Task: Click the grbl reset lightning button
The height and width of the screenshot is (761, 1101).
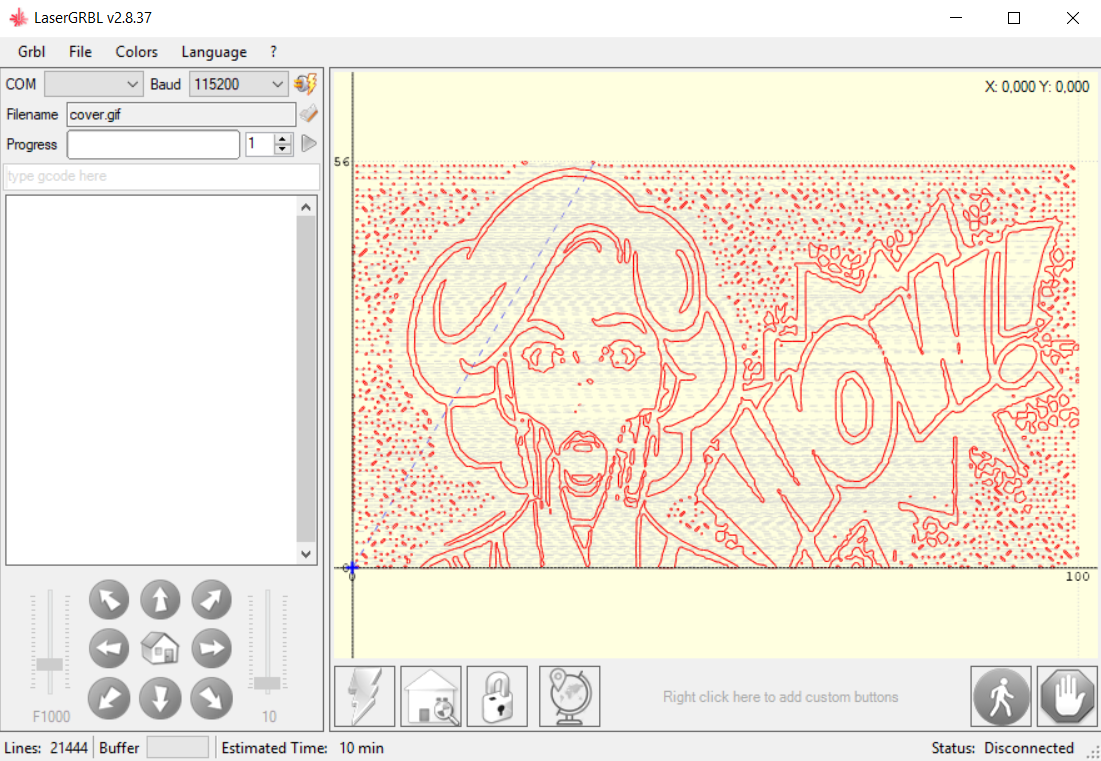Action: [x=364, y=696]
